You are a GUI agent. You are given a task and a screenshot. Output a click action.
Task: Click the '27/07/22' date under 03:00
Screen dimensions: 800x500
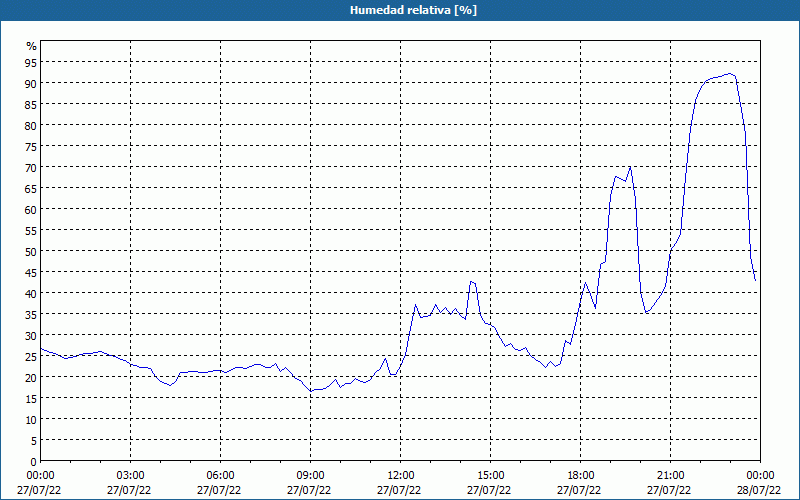pyautogui.click(x=129, y=490)
